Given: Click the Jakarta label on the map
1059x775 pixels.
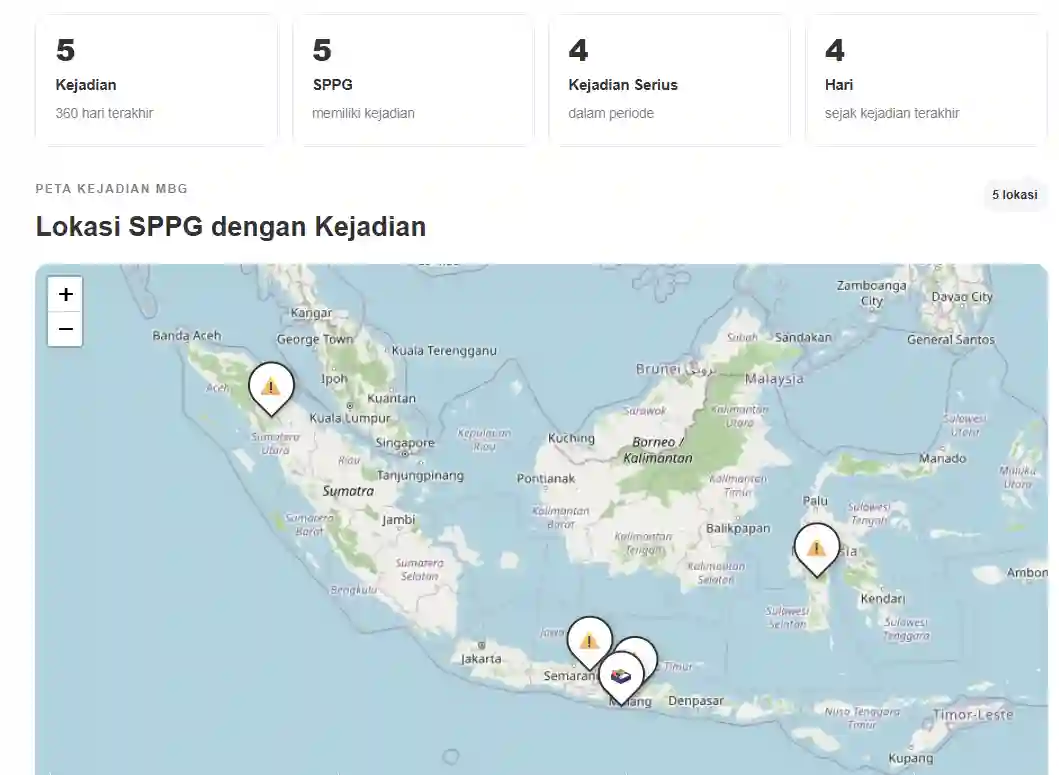Looking at the screenshot, I should pyautogui.click(x=481, y=658).
